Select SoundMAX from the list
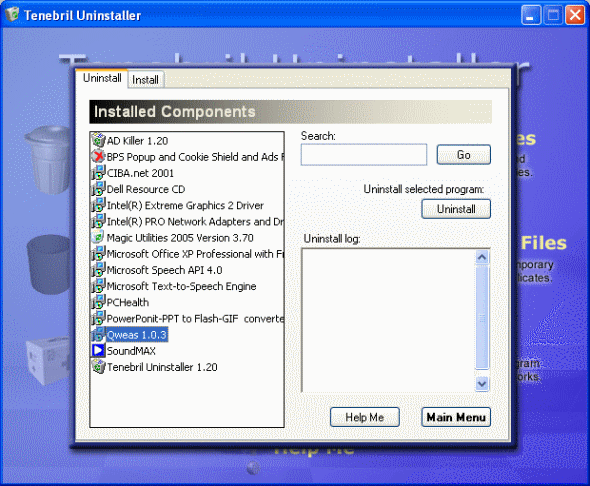 click(x=131, y=351)
